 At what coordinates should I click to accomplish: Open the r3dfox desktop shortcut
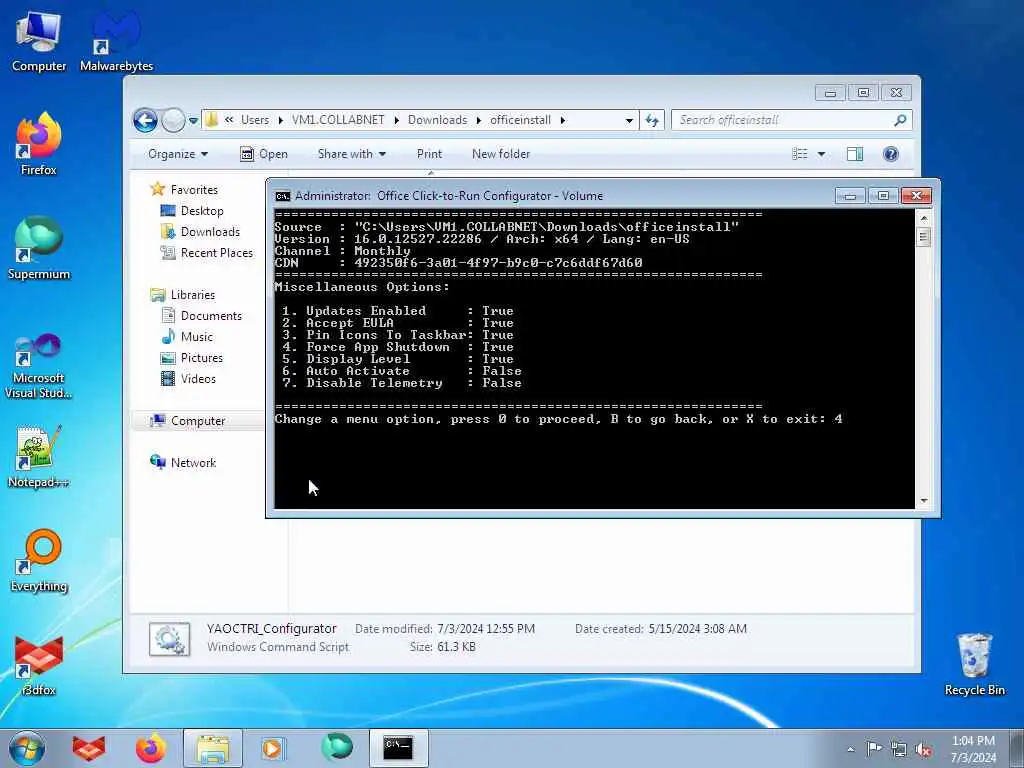pos(39,665)
